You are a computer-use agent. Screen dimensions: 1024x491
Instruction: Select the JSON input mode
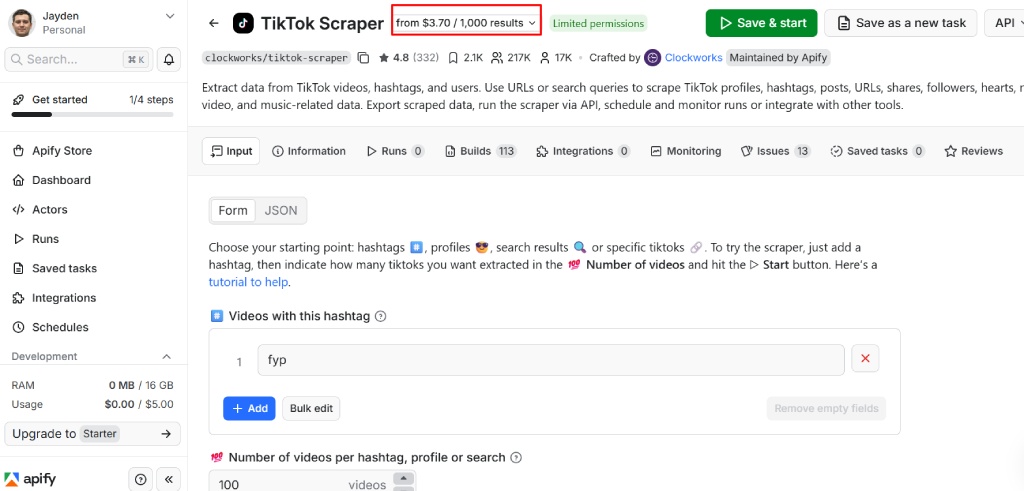pos(281,210)
